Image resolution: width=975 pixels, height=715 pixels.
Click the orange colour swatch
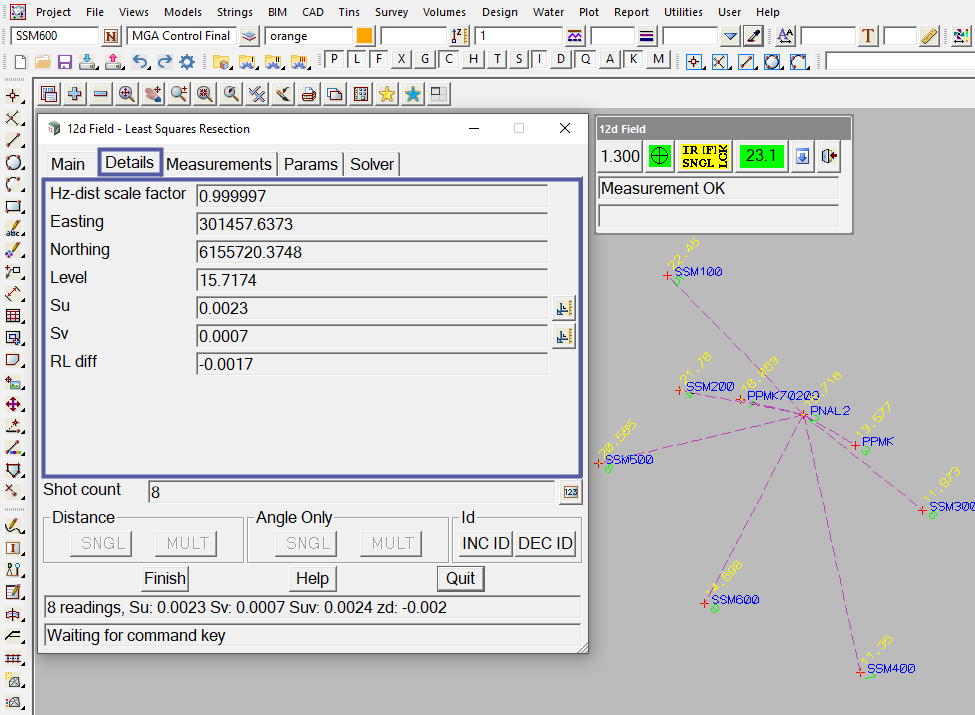point(364,36)
